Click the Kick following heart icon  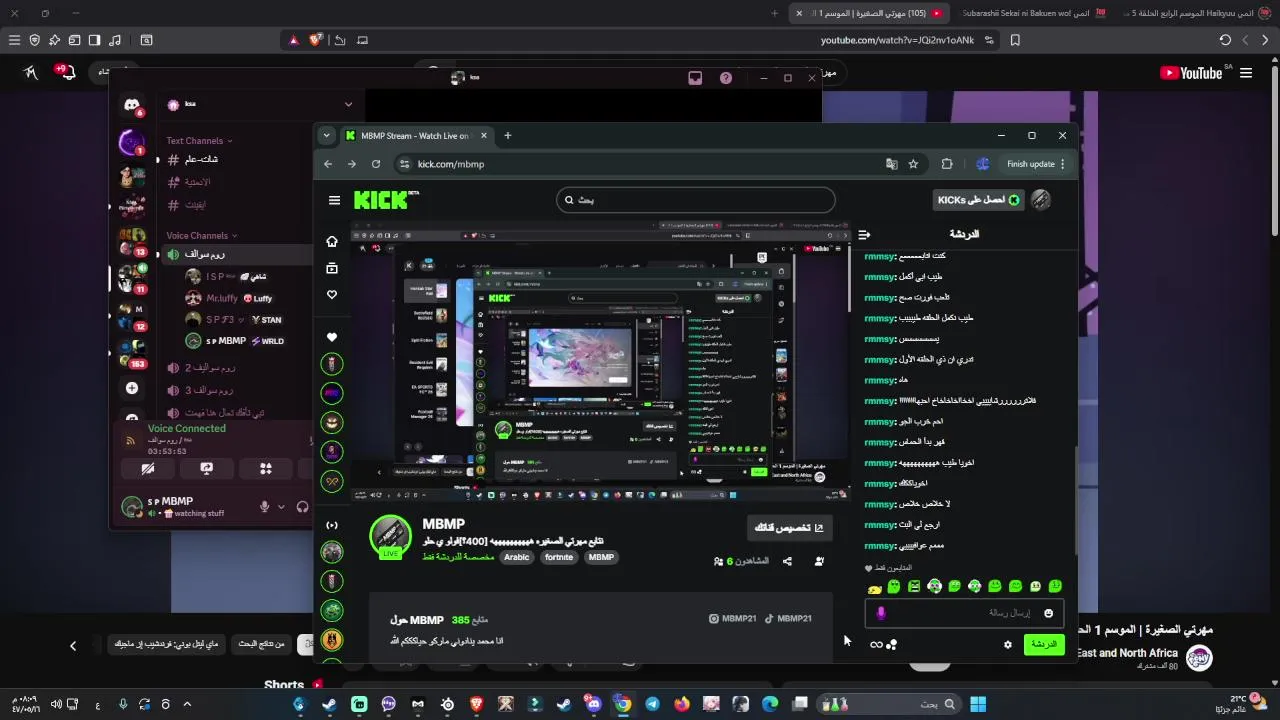coord(332,295)
